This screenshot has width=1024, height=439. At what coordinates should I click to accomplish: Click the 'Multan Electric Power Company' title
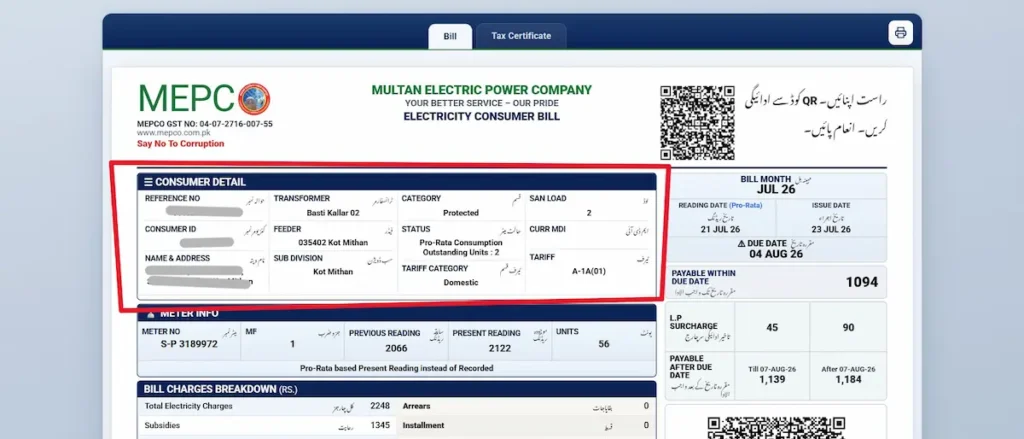click(481, 90)
